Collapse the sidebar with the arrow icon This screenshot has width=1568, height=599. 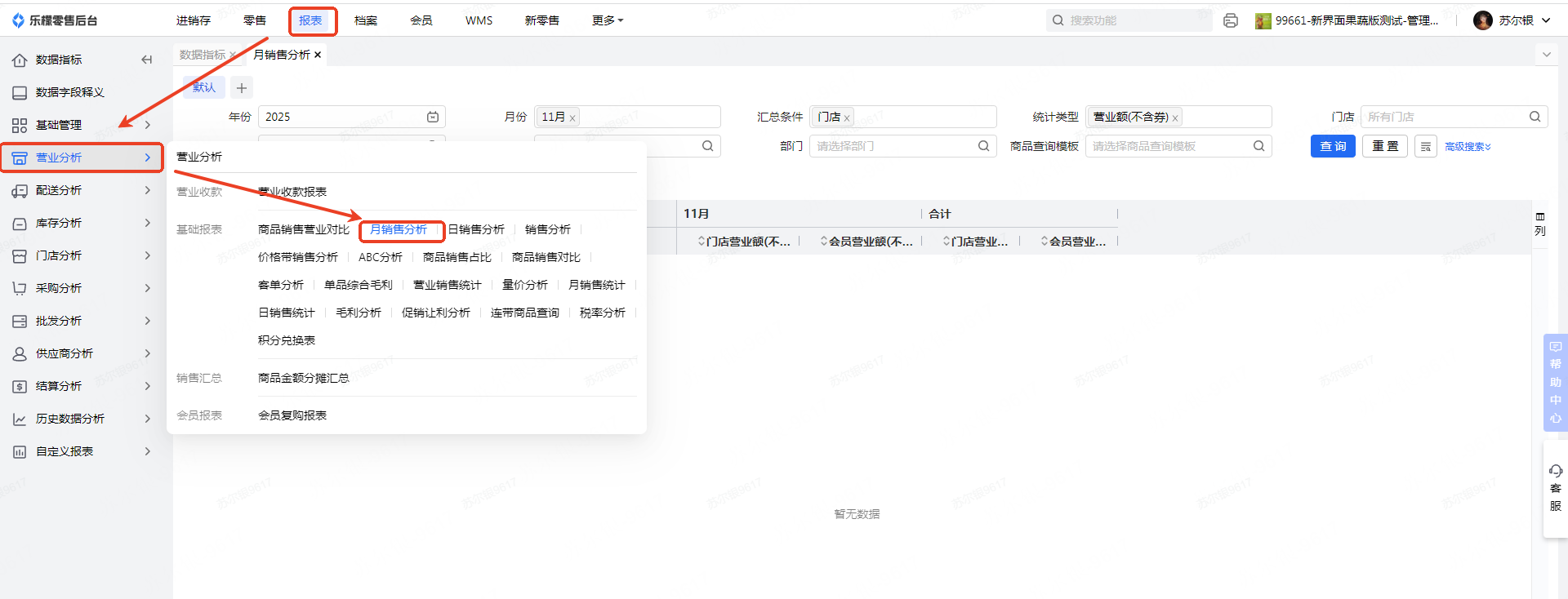[x=147, y=60]
